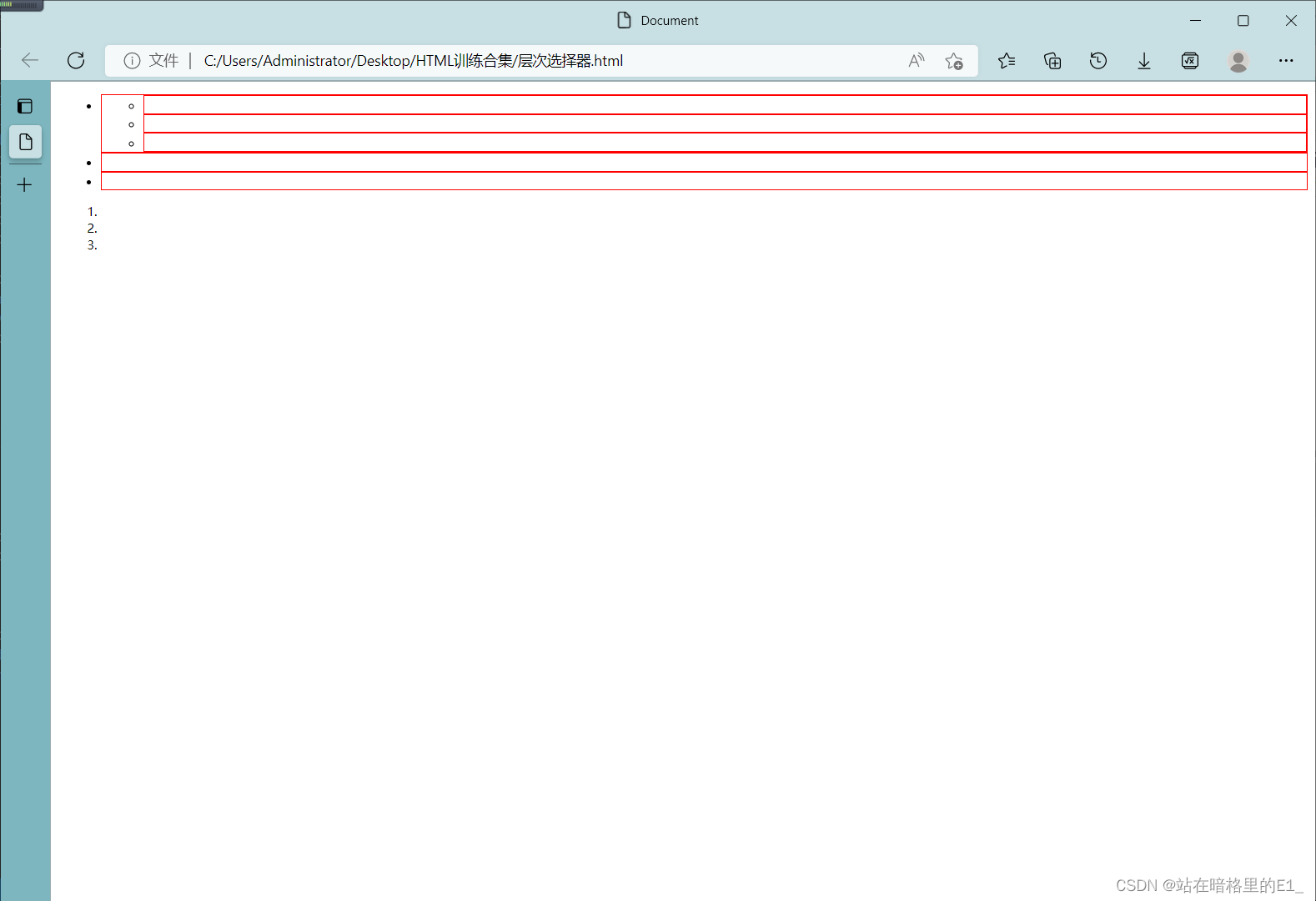The height and width of the screenshot is (901, 1316).
Task: Open Math Solver toolbar icon
Action: click(1190, 60)
